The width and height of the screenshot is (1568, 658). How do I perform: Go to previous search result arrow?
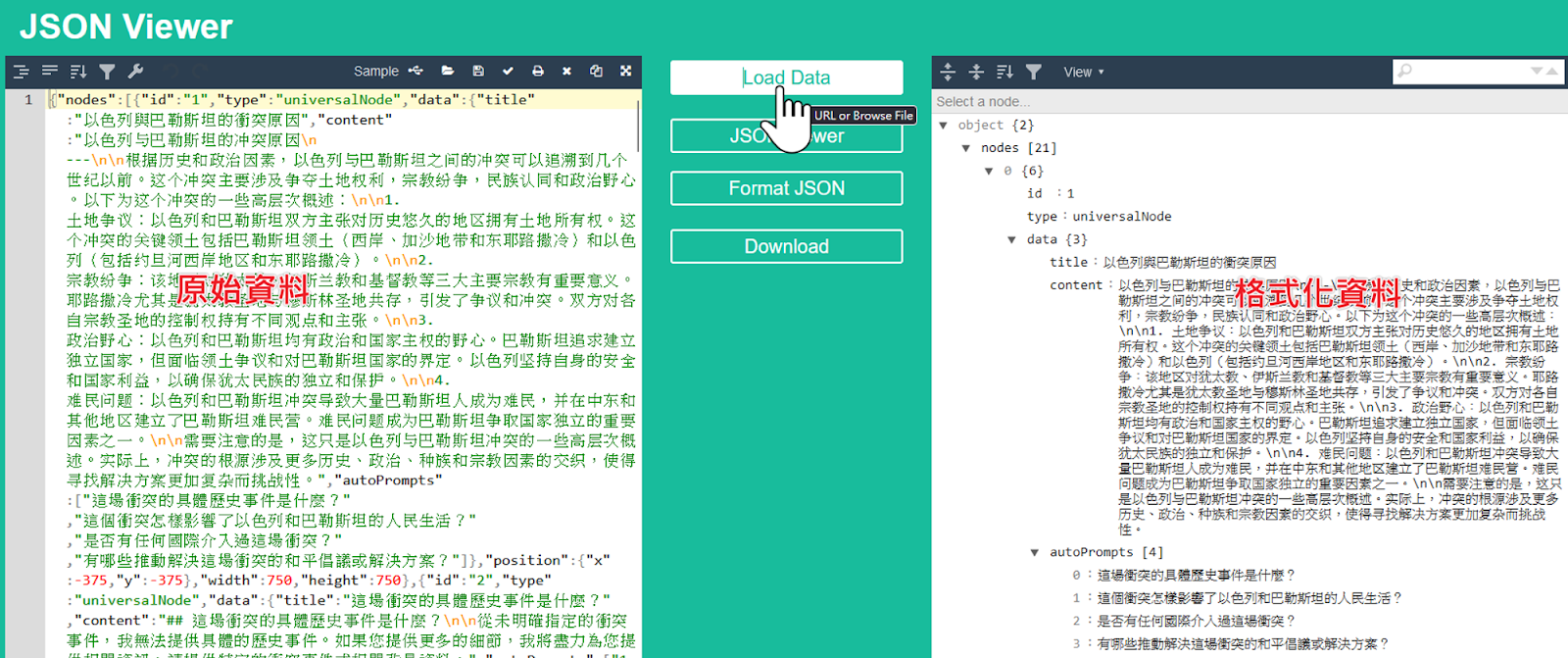[1552, 71]
